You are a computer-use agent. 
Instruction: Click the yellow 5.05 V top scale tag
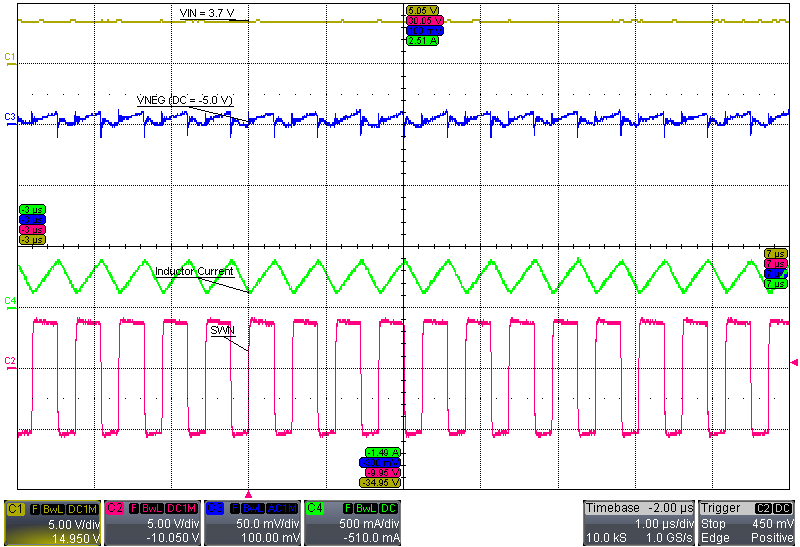424,10
